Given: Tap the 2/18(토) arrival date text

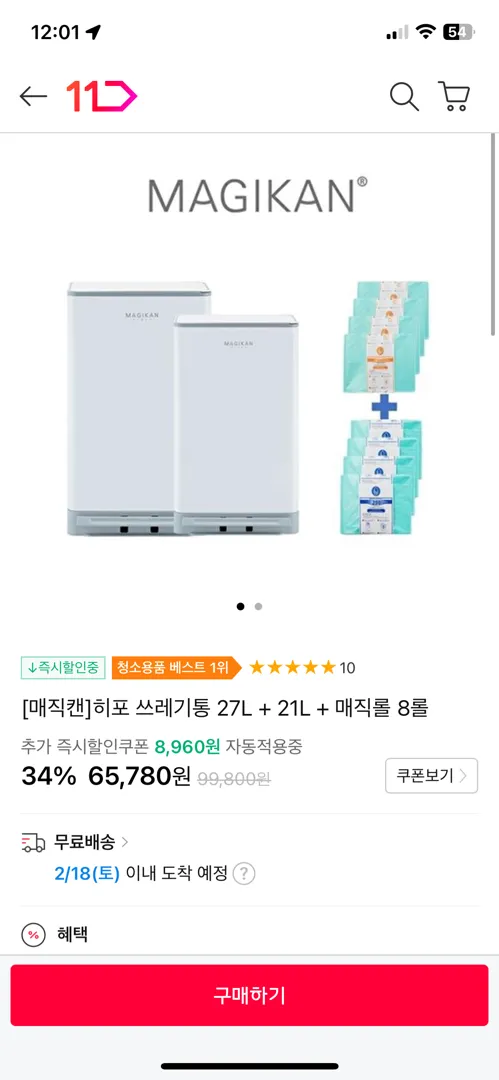Looking at the screenshot, I should [x=87, y=874].
